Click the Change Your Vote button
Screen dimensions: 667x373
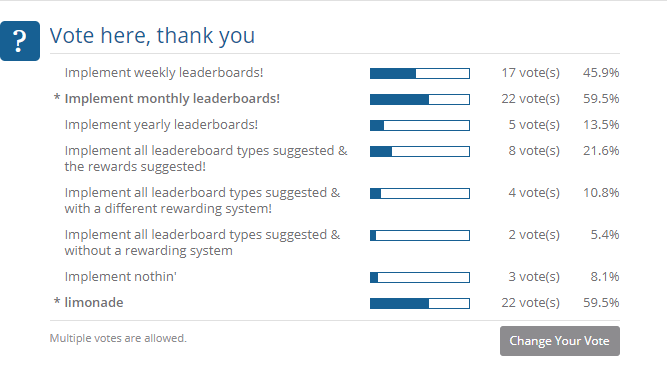tap(560, 341)
